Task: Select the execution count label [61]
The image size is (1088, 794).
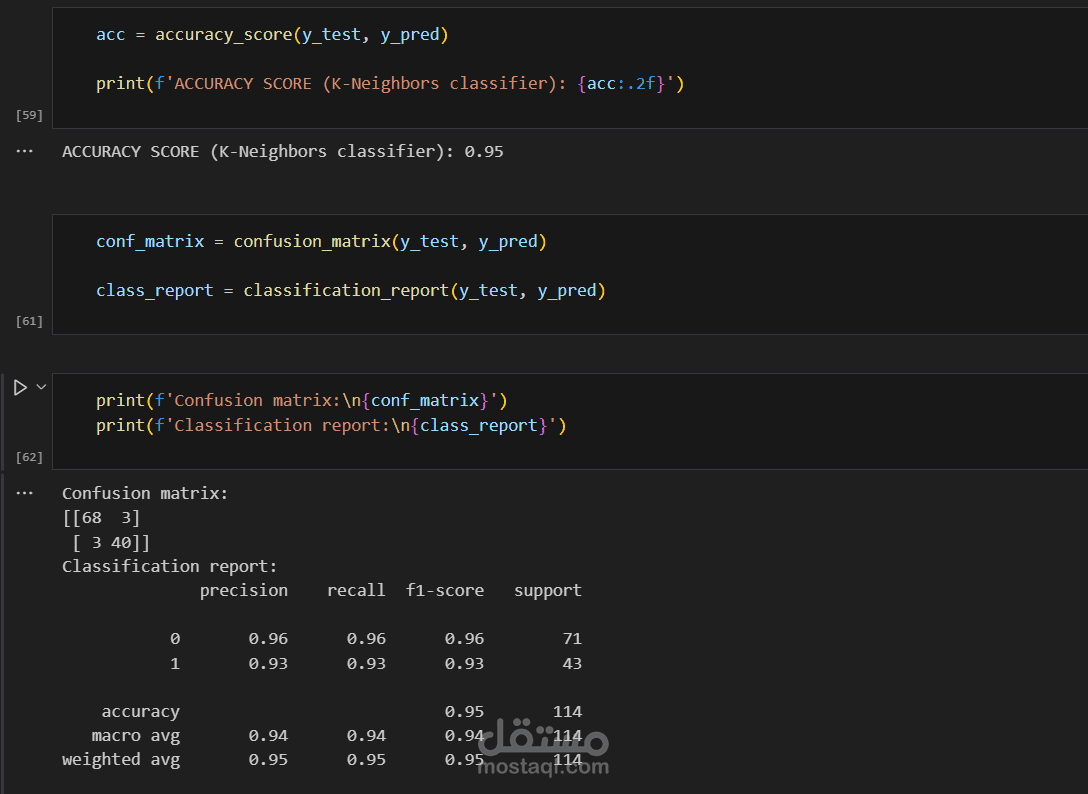Action: (29, 321)
